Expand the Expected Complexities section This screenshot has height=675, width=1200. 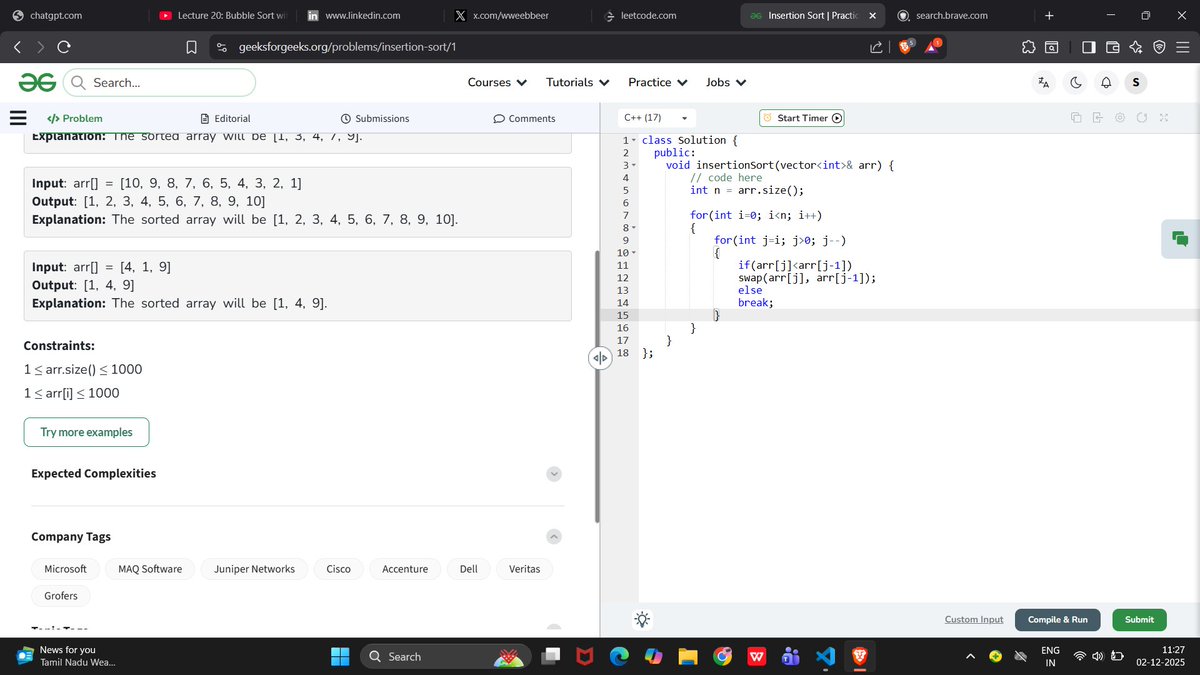(553, 473)
